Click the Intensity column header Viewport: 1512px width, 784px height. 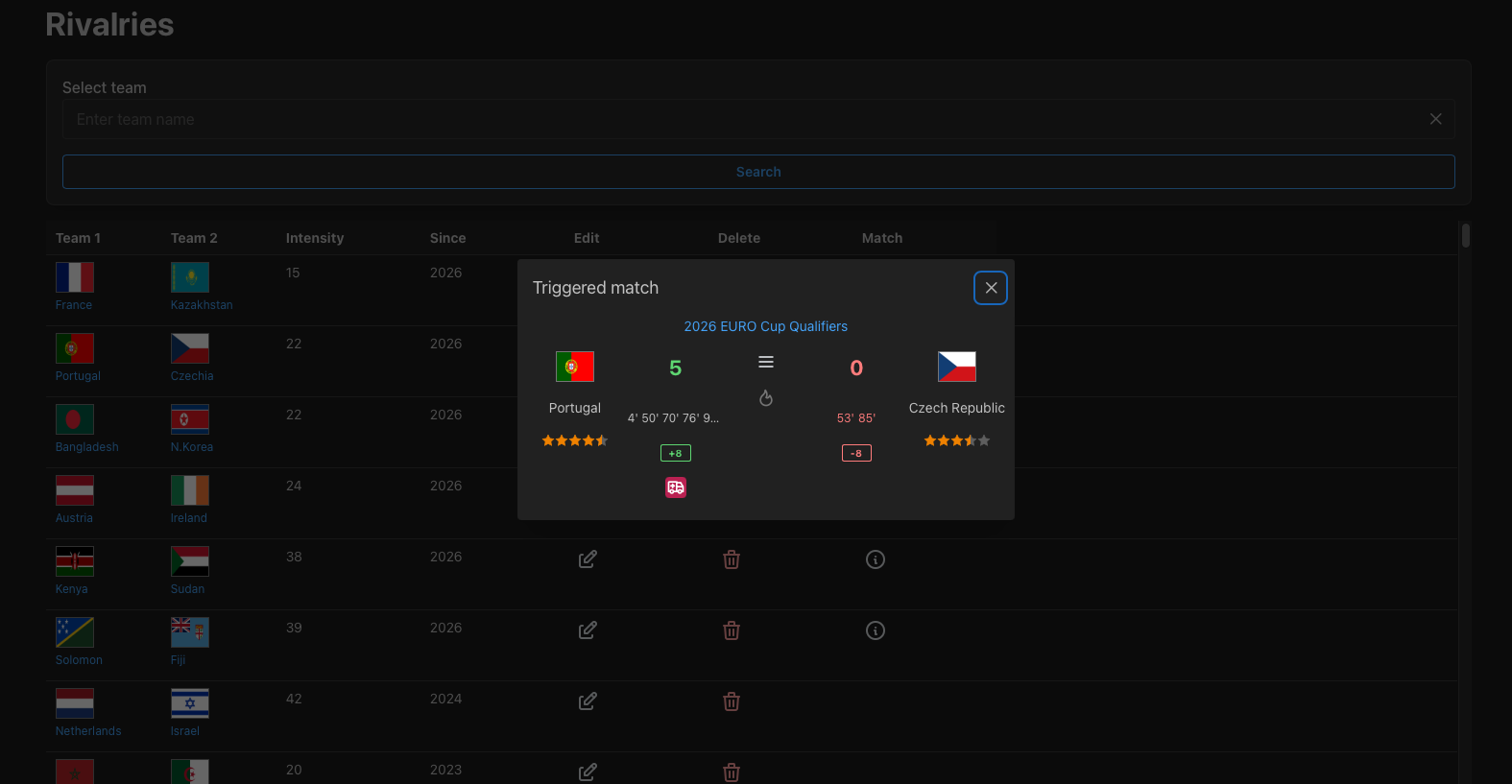315,238
